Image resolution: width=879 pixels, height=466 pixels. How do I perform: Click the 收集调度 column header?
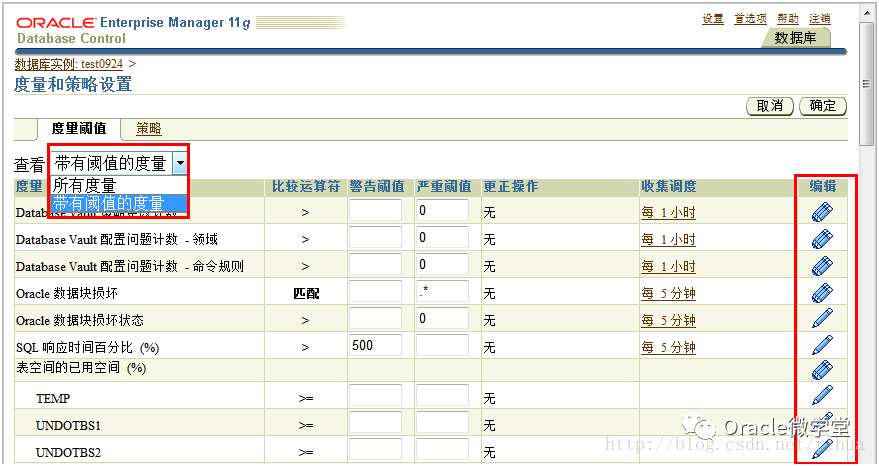[x=669, y=186]
